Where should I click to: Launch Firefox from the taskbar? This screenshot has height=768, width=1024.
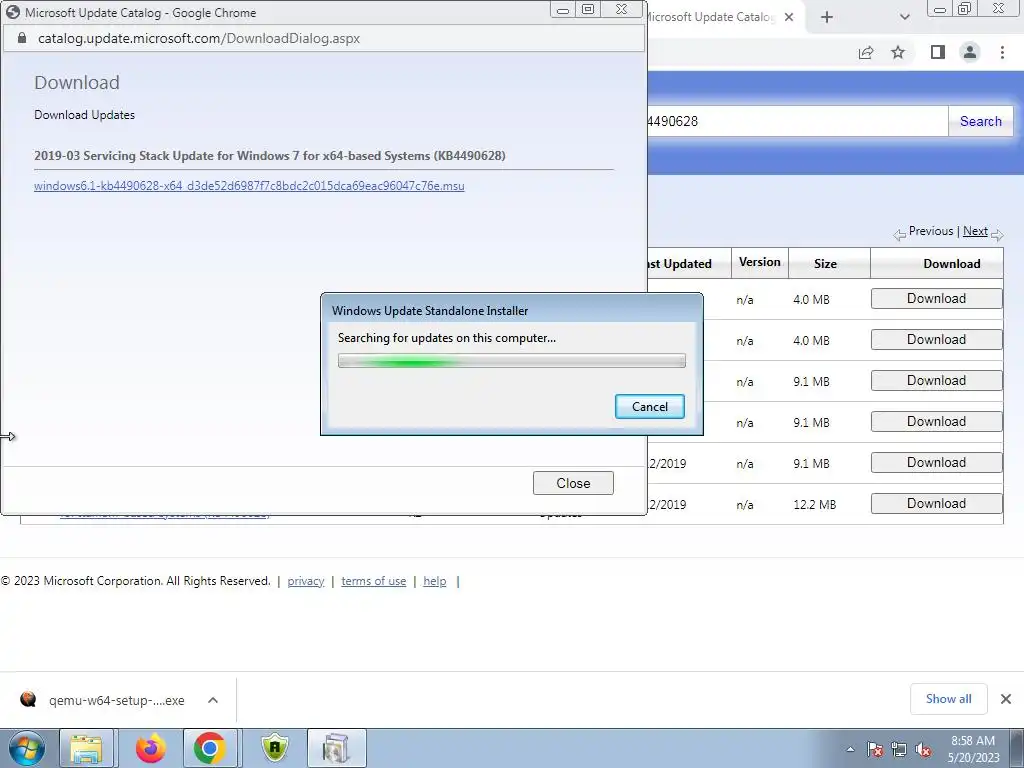[x=151, y=748]
